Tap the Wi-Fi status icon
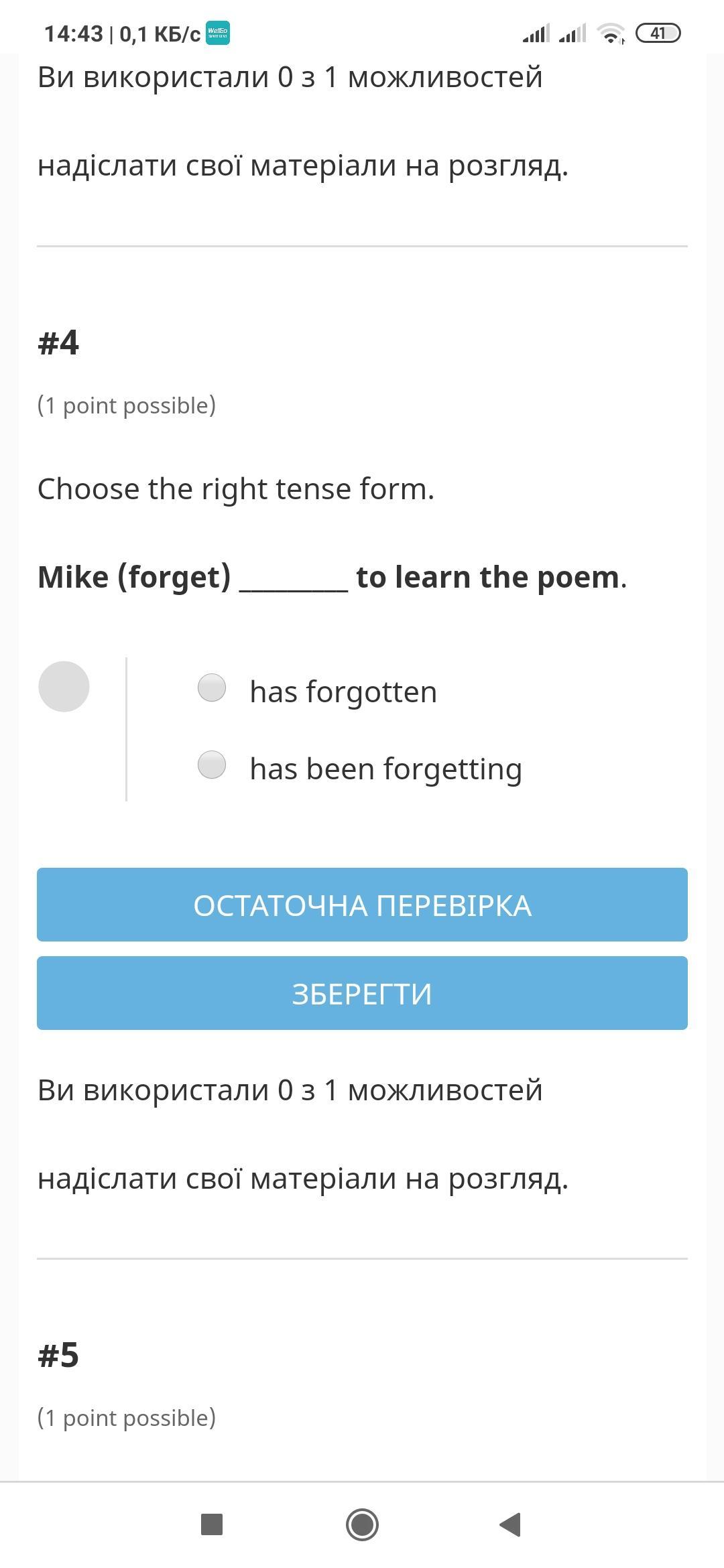Viewport: 724px width, 1568px height. point(611,33)
